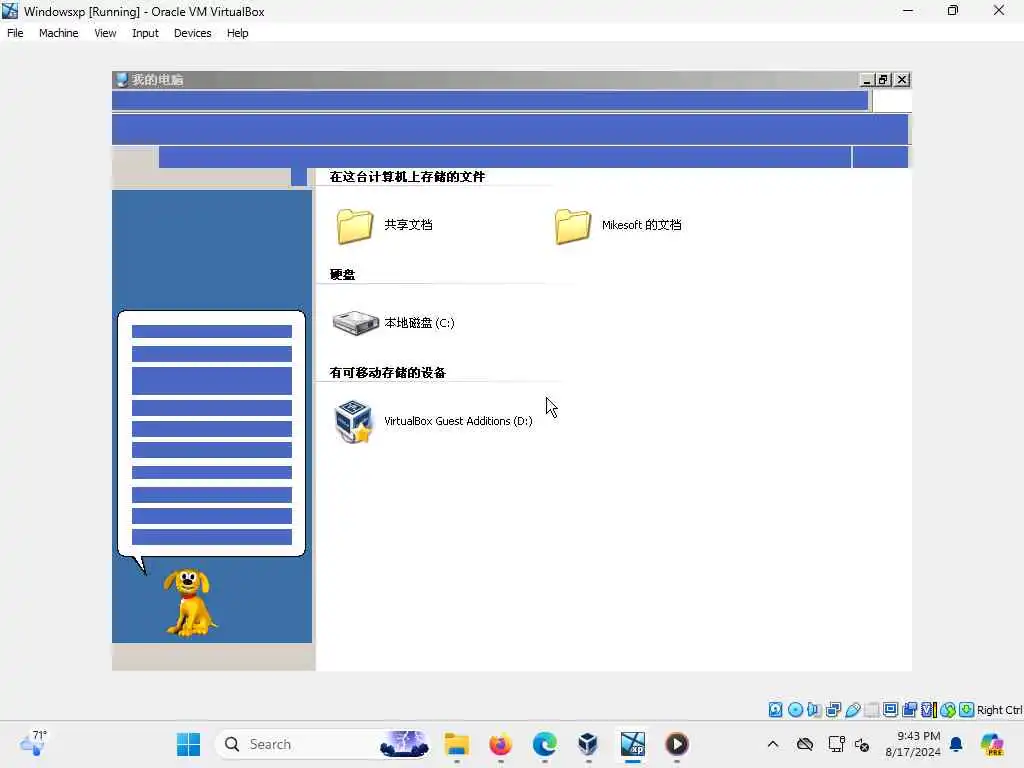Click the shared folders duplicate-screens indicator
Image resolution: width=1024 pixels, height=768 pixels.
(909, 710)
